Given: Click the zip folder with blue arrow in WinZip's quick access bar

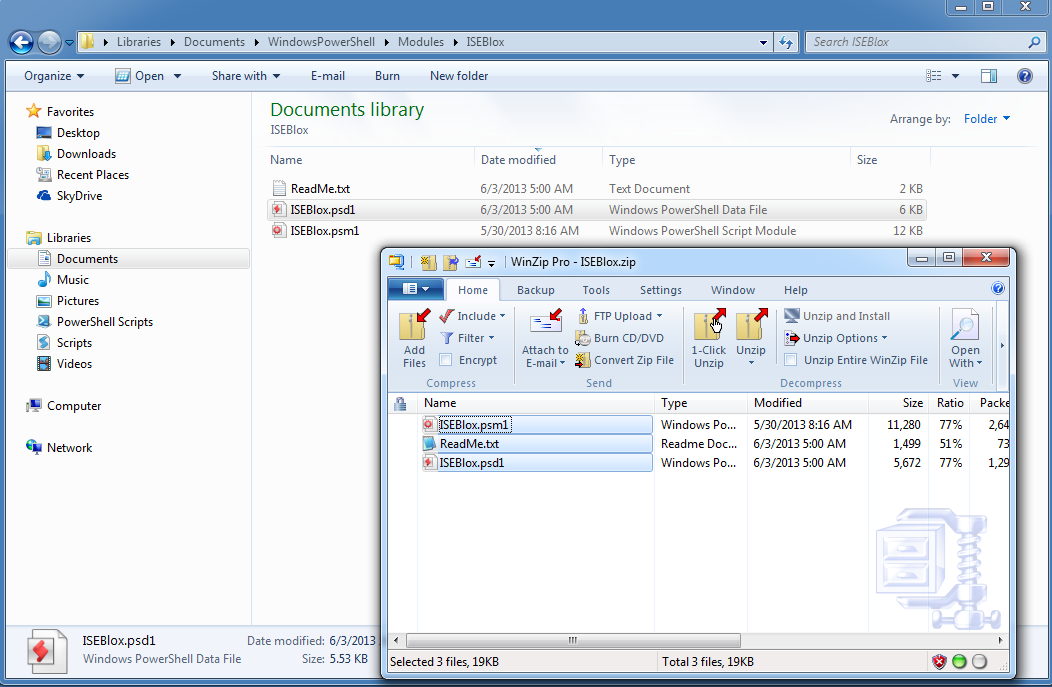Looking at the screenshot, I should click(450, 262).
